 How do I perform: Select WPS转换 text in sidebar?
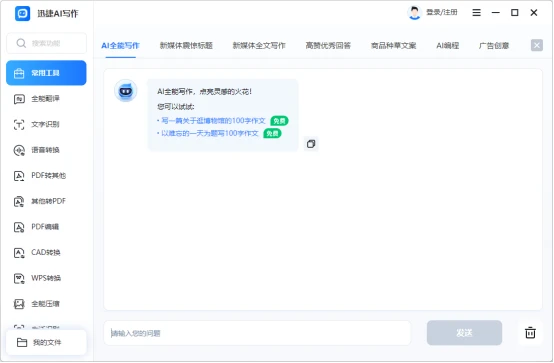46,278
